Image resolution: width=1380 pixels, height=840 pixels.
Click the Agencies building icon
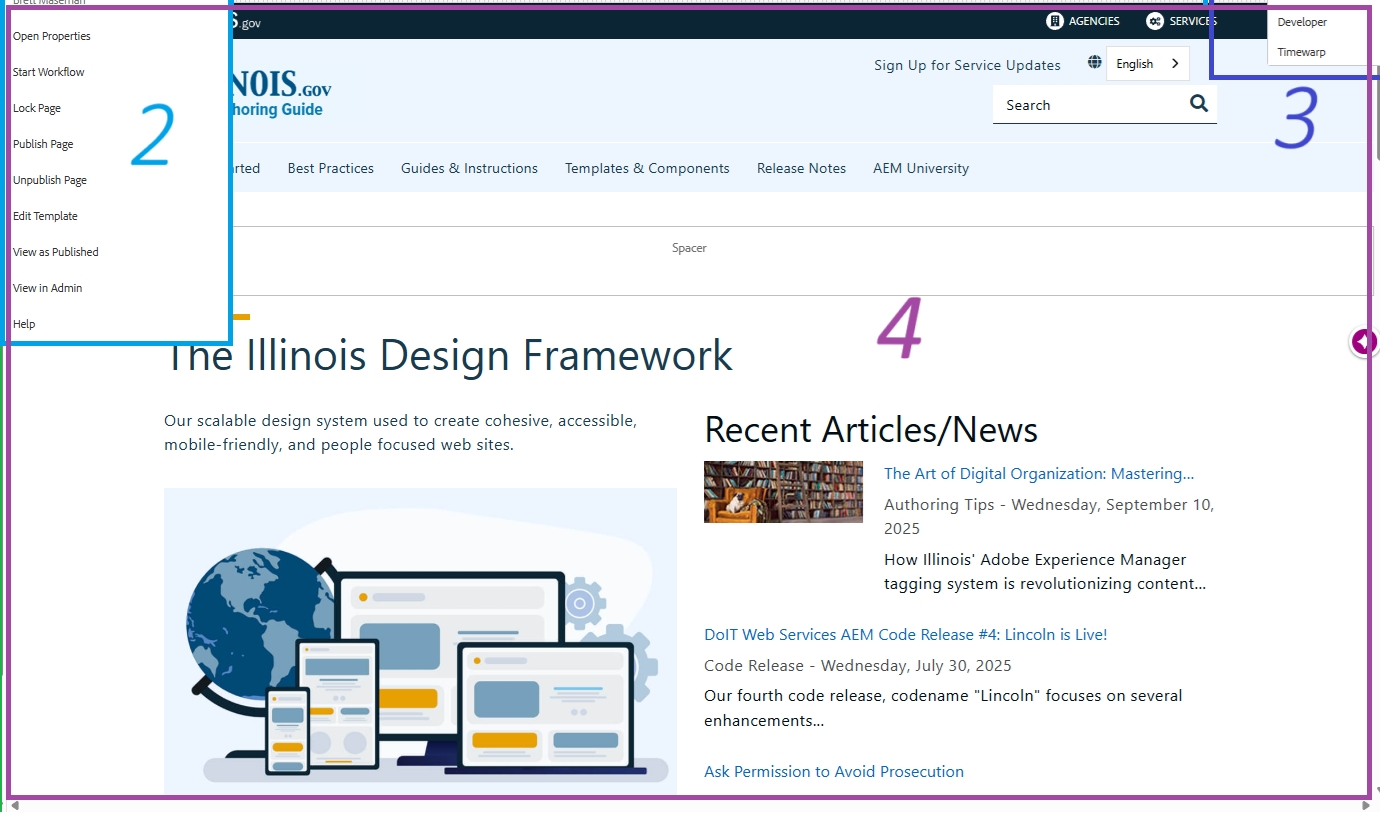click(x=1054, y=21)
